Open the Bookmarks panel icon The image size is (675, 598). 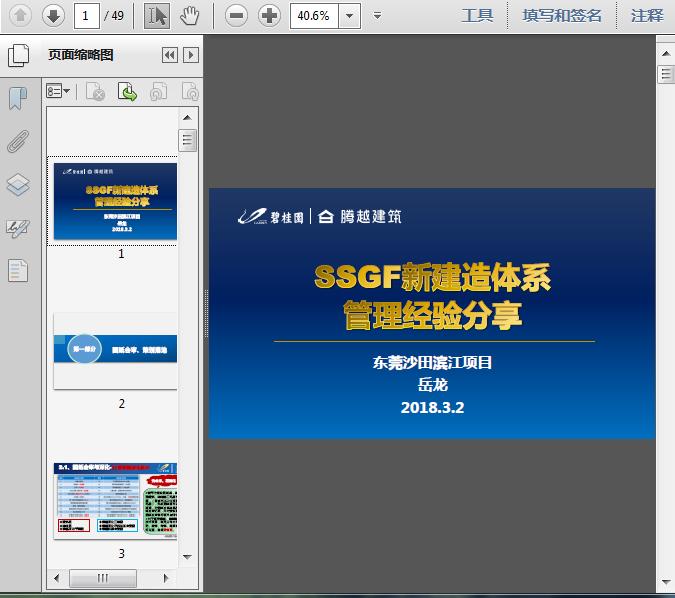coord(18,99)
